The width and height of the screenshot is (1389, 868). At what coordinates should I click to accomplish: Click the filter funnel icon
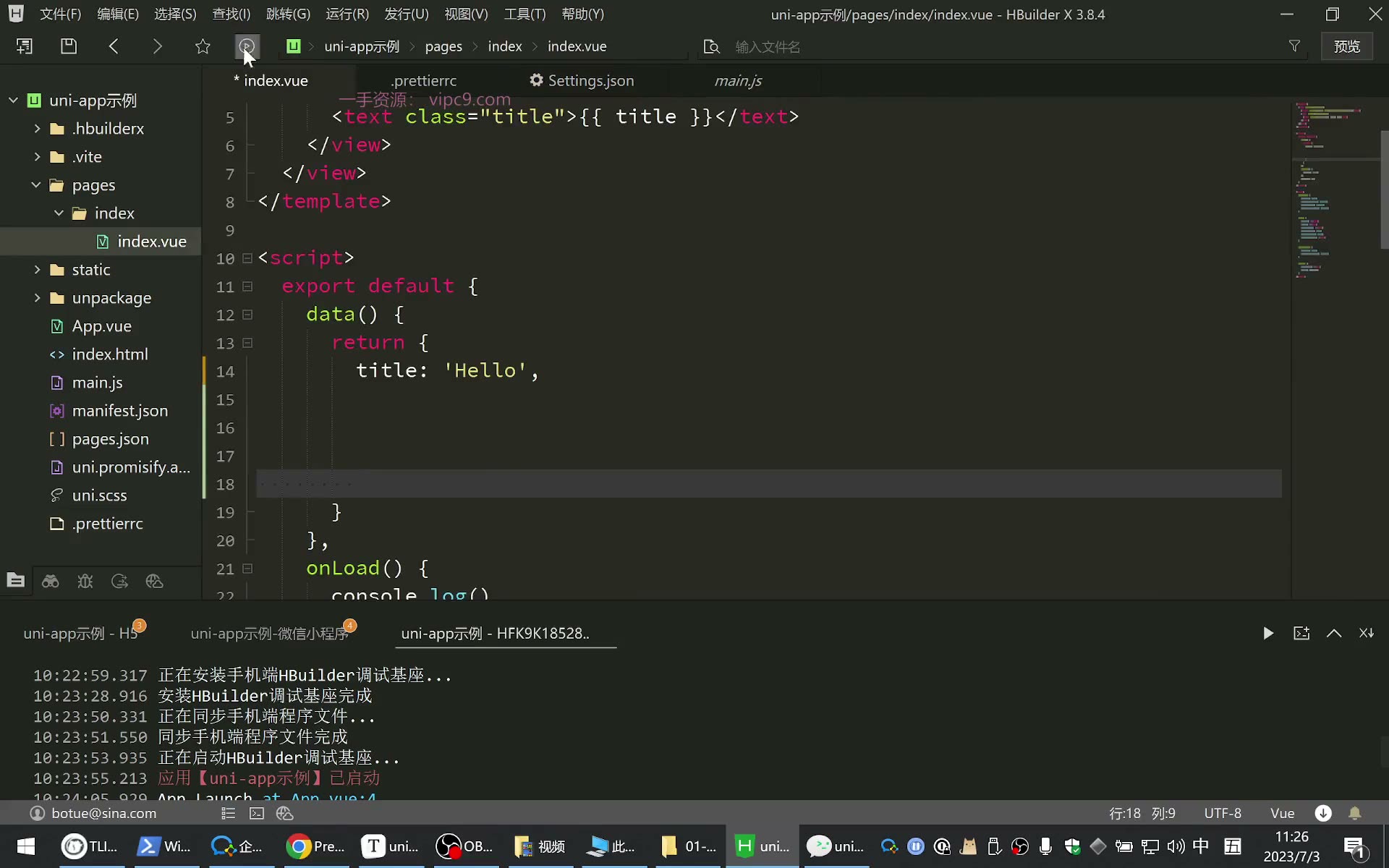1294,46
